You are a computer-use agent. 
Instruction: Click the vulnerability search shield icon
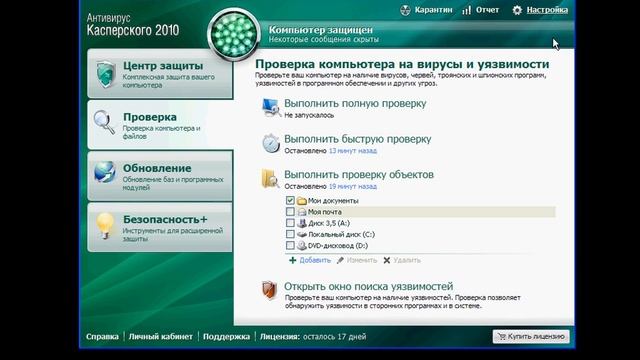click(x=269, y=290)
